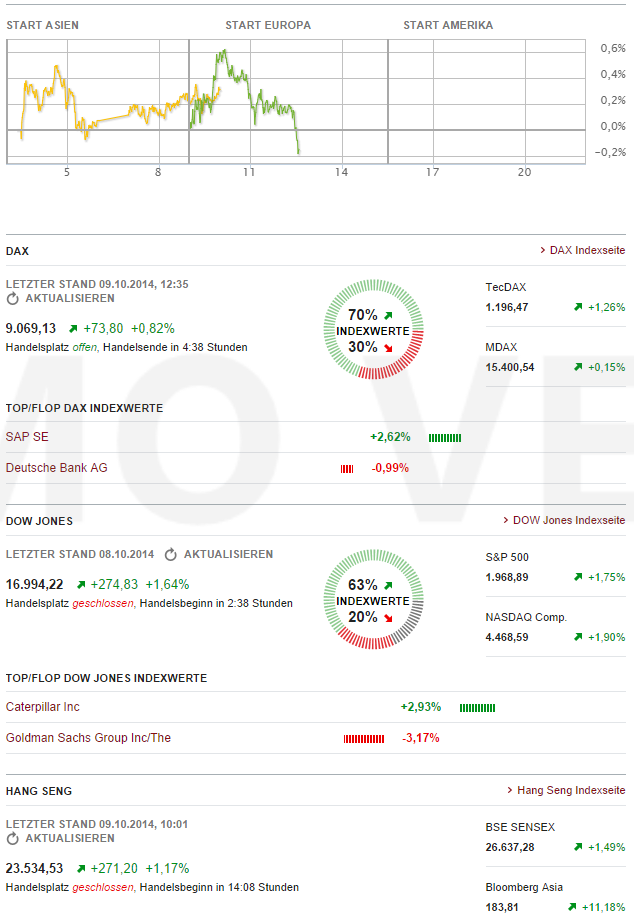Click the Dow Jones refresh icon
The width and height of the screenshot is (634, 921).
tap(170, 554)
